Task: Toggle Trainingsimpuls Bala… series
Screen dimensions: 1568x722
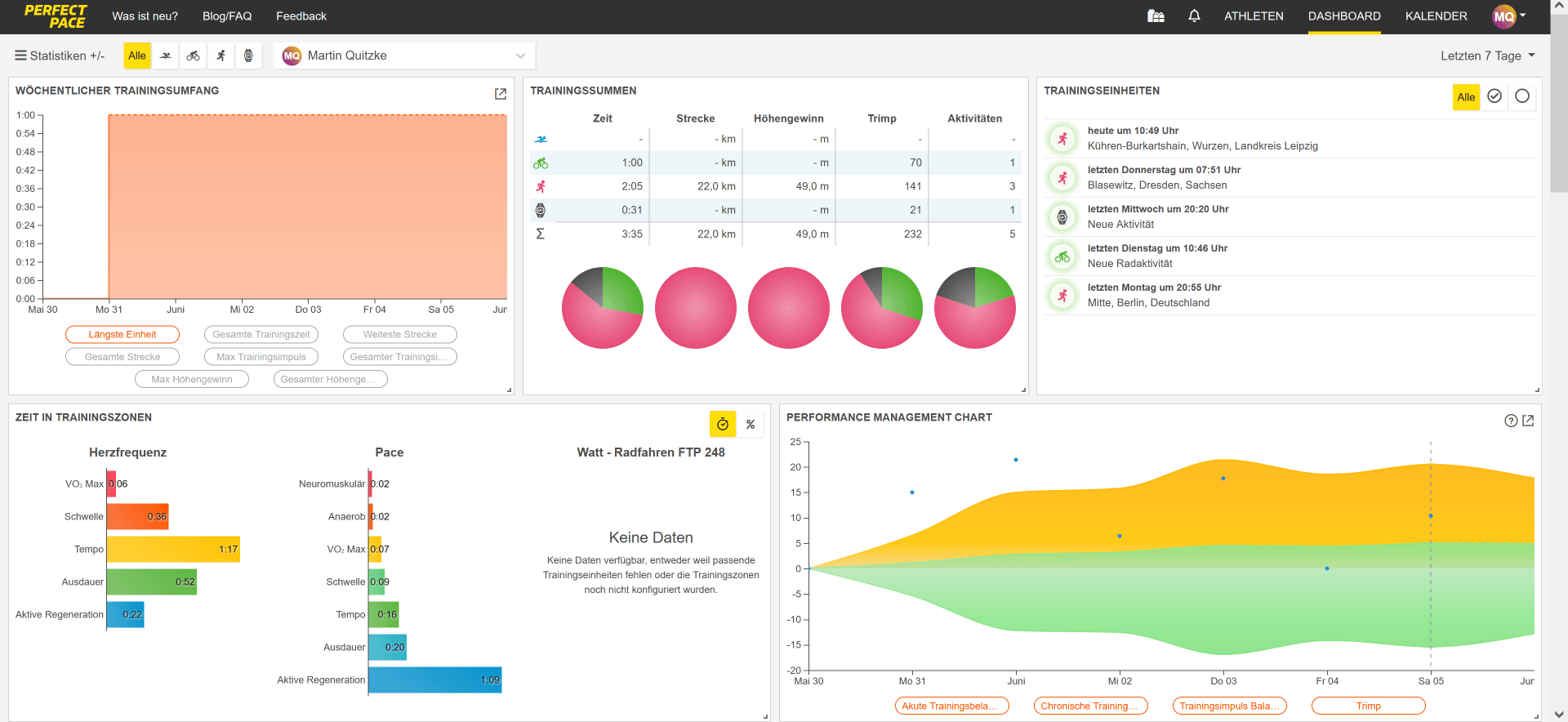Action: [1230, 706]
